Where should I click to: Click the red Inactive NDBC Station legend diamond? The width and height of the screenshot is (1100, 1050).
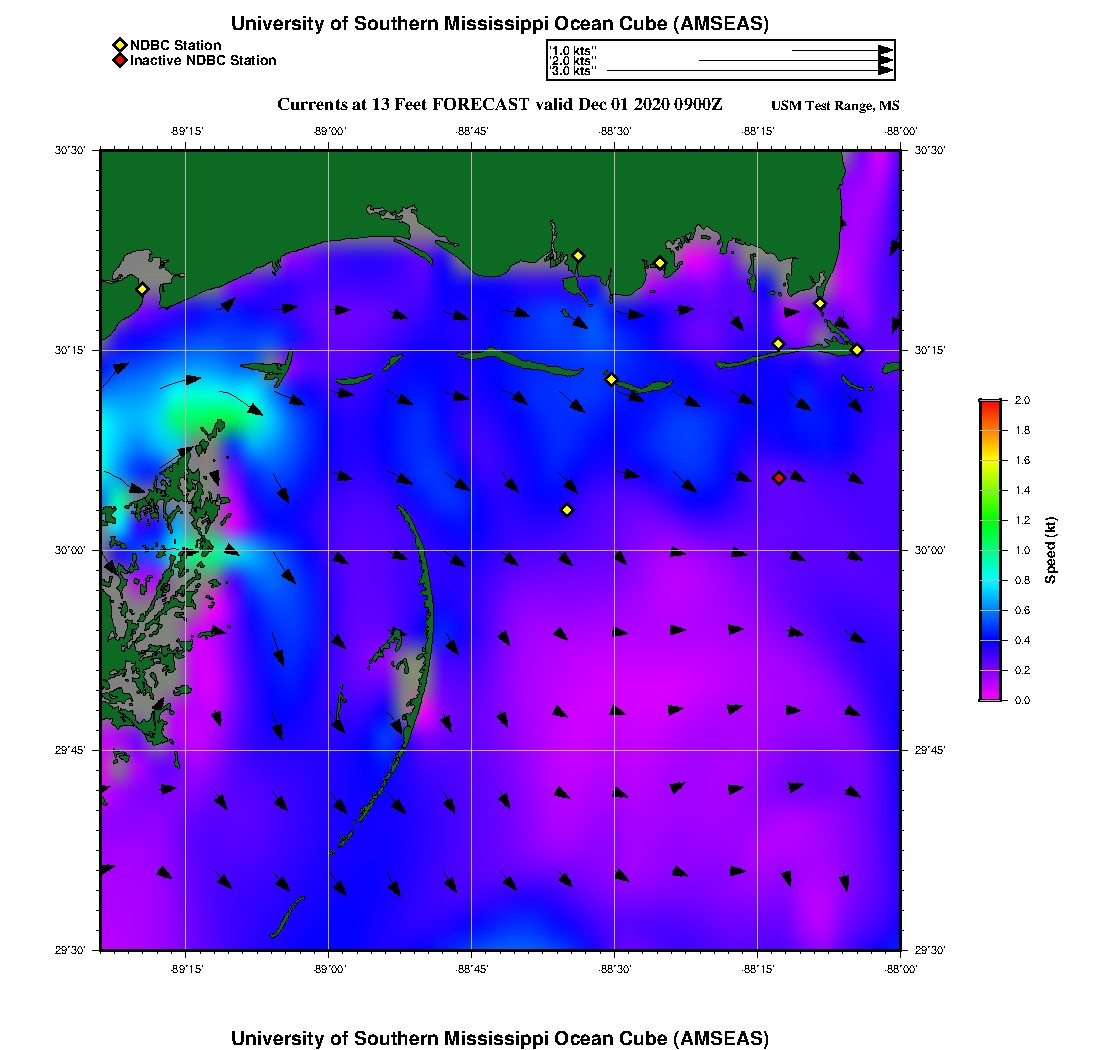119,61
